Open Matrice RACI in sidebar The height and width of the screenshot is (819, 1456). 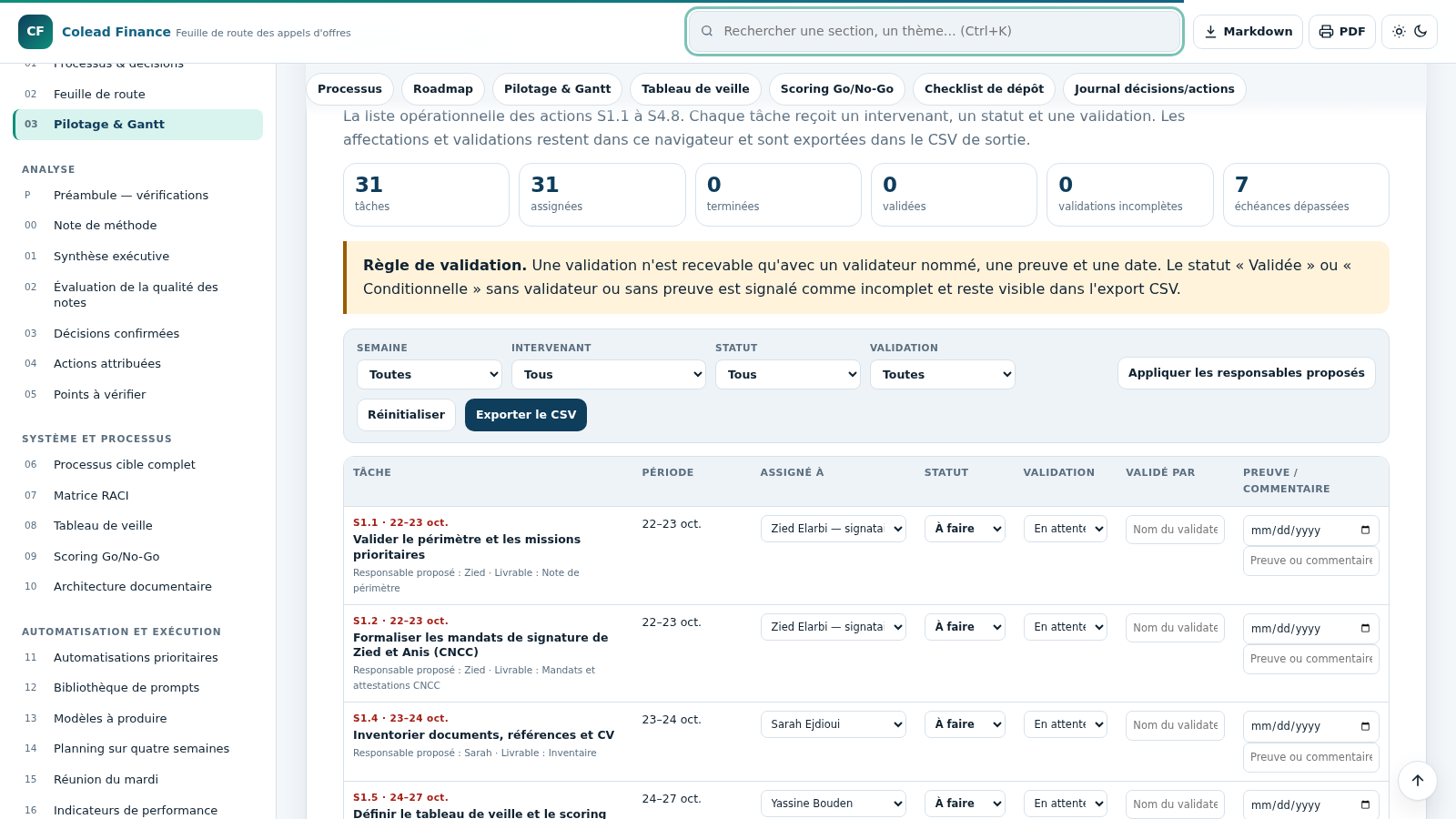138,495
